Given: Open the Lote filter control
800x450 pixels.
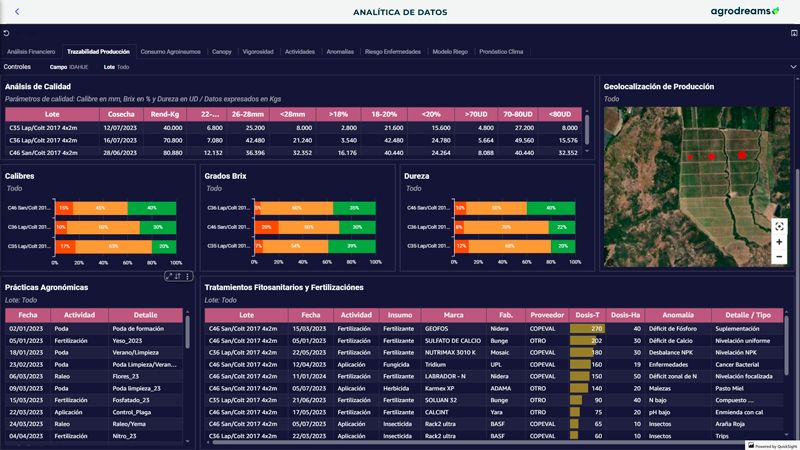Looking at the screenshot, I should point(116,67).
